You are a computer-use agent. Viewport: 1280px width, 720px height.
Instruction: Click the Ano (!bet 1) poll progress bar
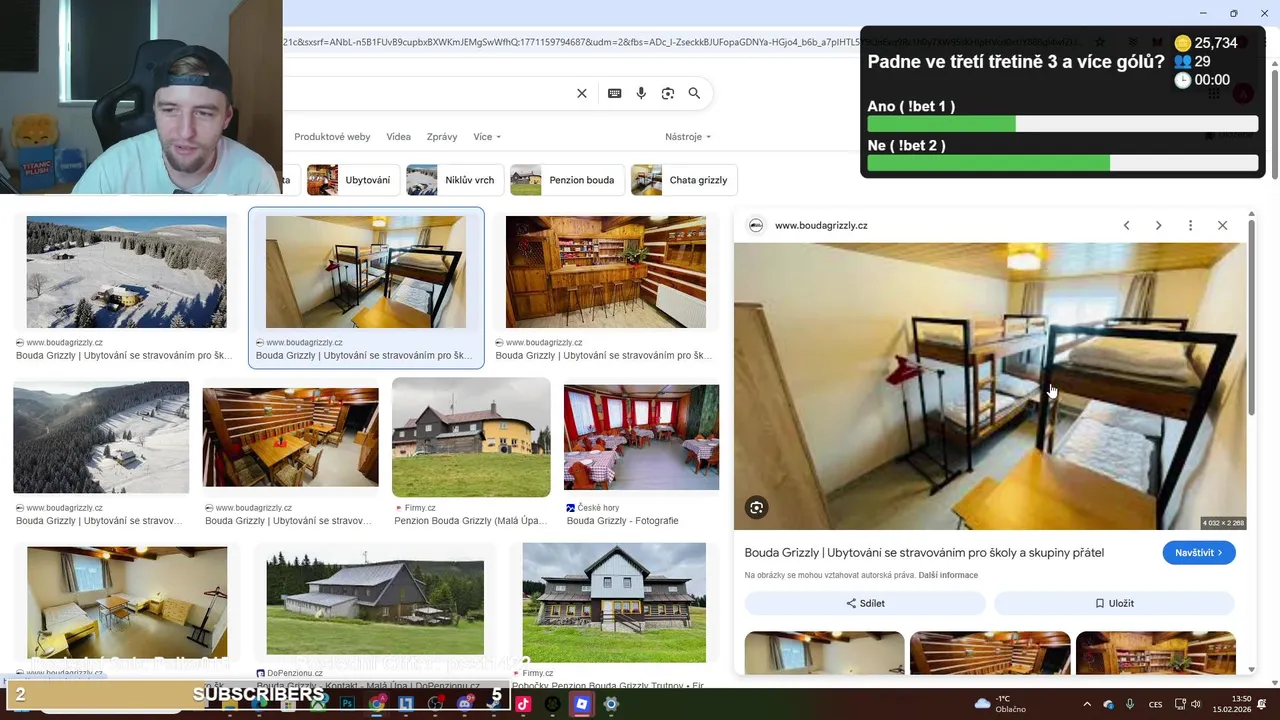click(1062, 125)
